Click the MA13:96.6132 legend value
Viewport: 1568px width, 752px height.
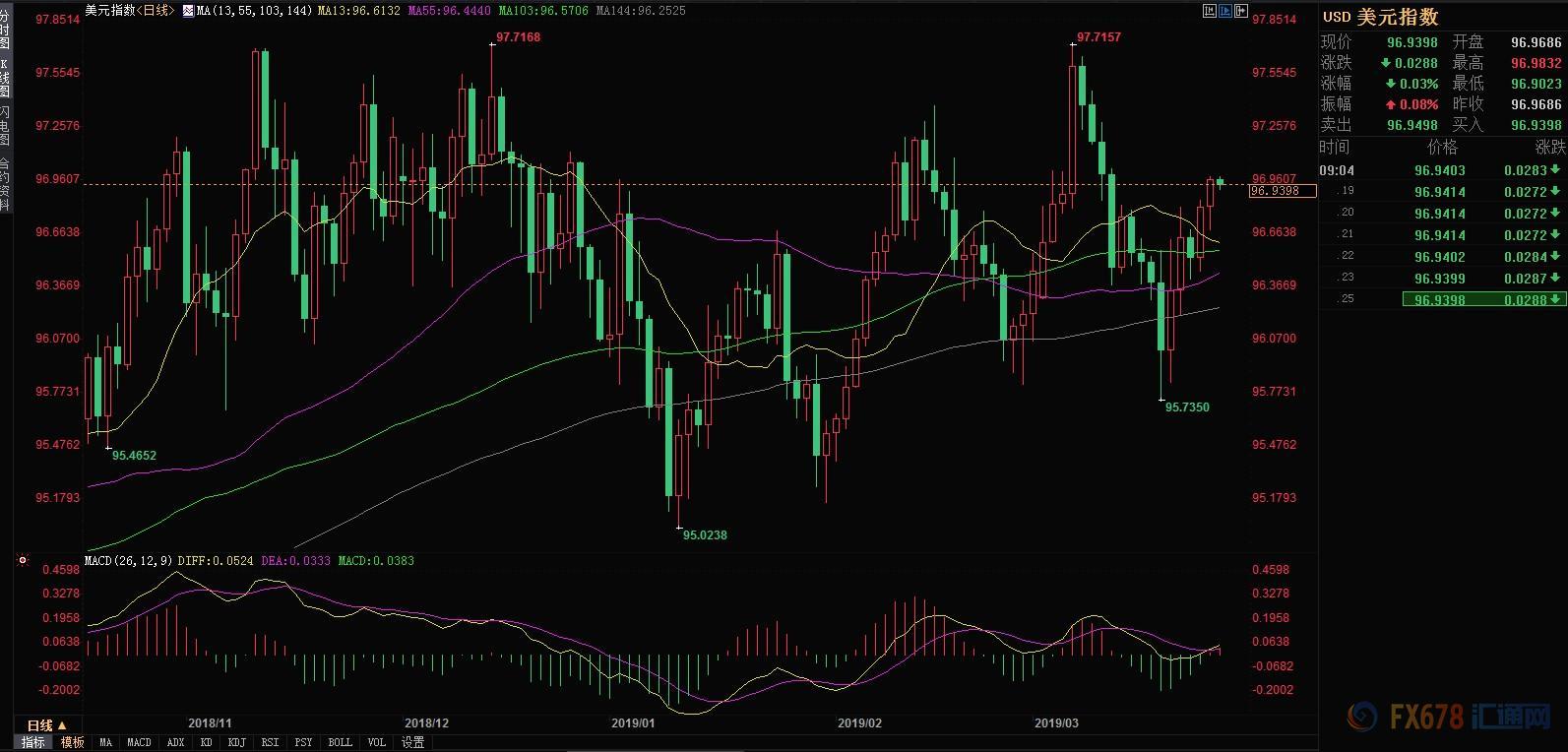[359, 11]
